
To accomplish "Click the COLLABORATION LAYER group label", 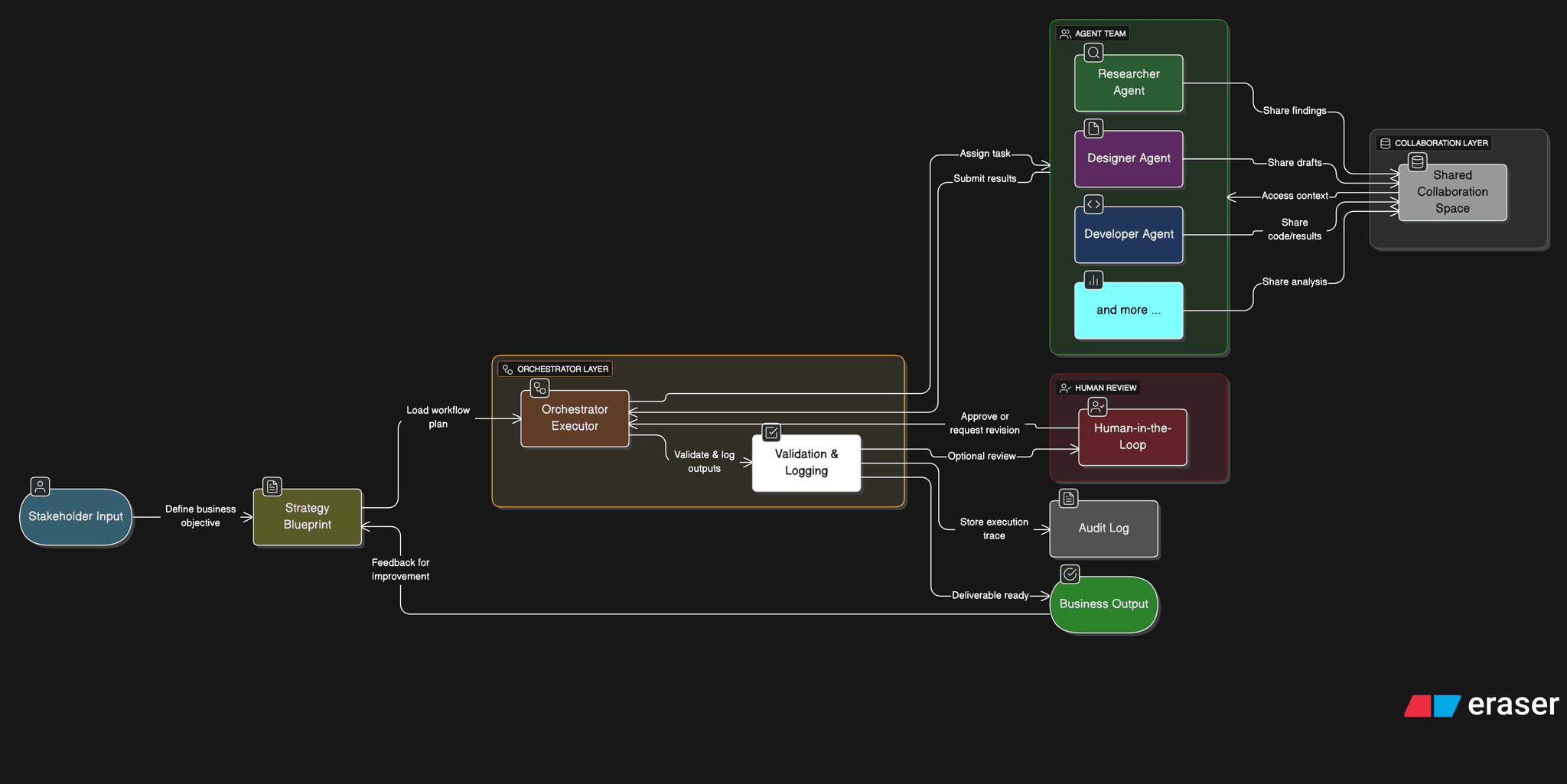I will coord(1441,143).
